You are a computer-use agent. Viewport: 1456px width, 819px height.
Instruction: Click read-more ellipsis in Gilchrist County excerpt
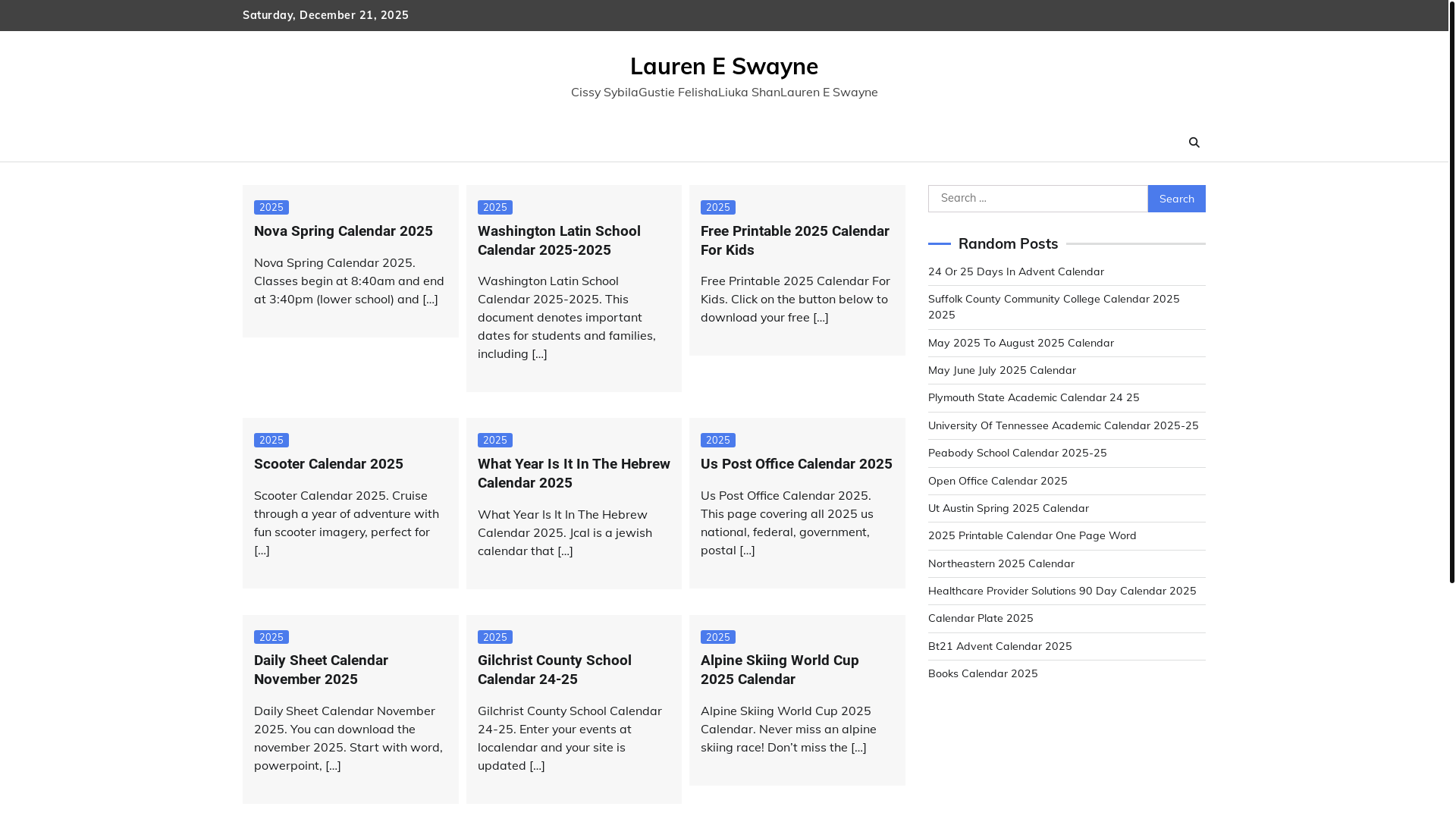pos(537,765)
